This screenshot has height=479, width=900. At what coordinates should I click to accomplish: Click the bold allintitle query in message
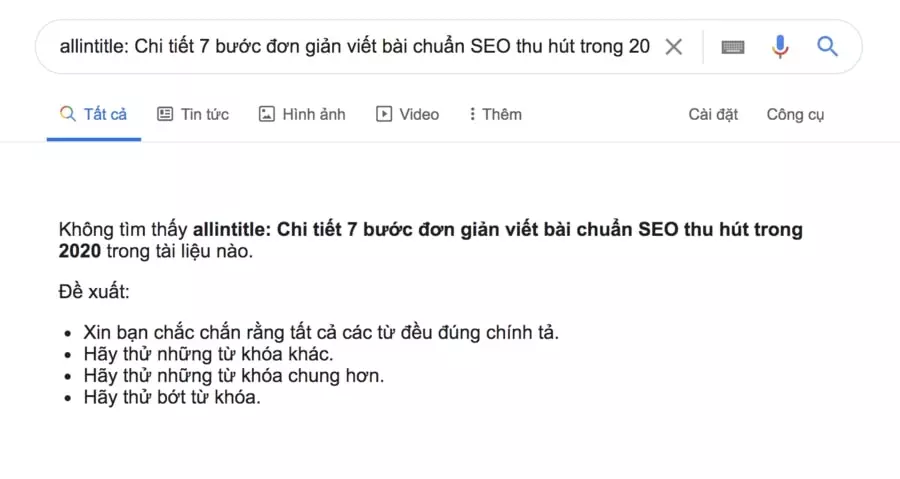[x=497, y=230]
